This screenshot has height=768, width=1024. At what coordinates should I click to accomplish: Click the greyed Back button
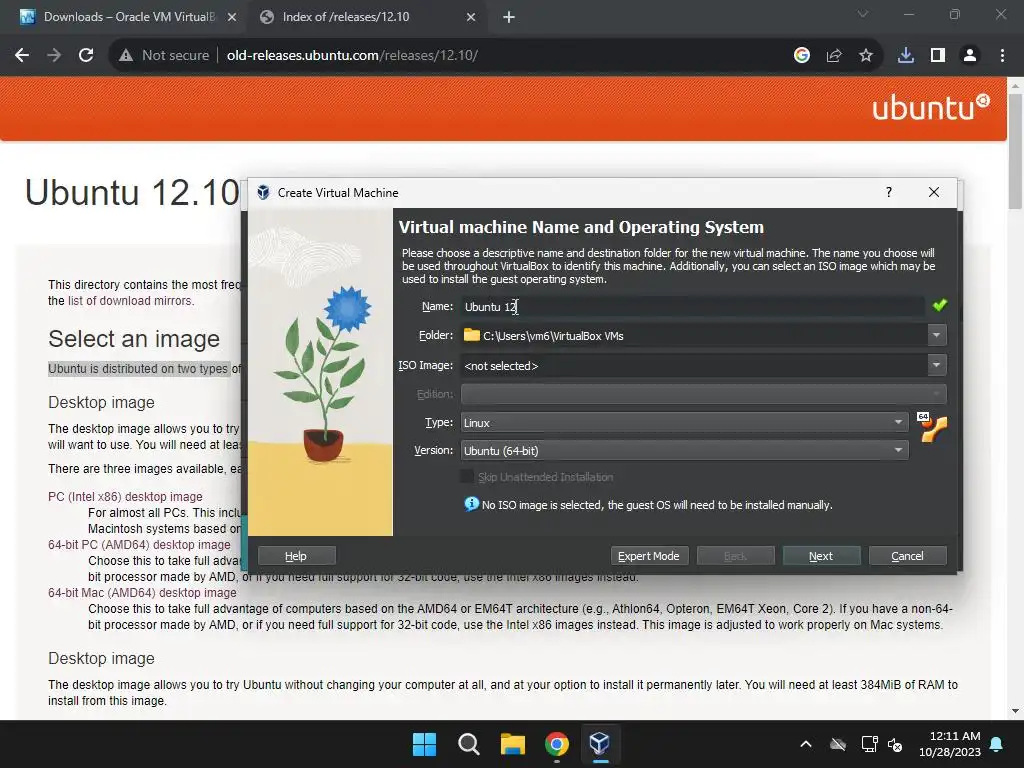[735, 556]
